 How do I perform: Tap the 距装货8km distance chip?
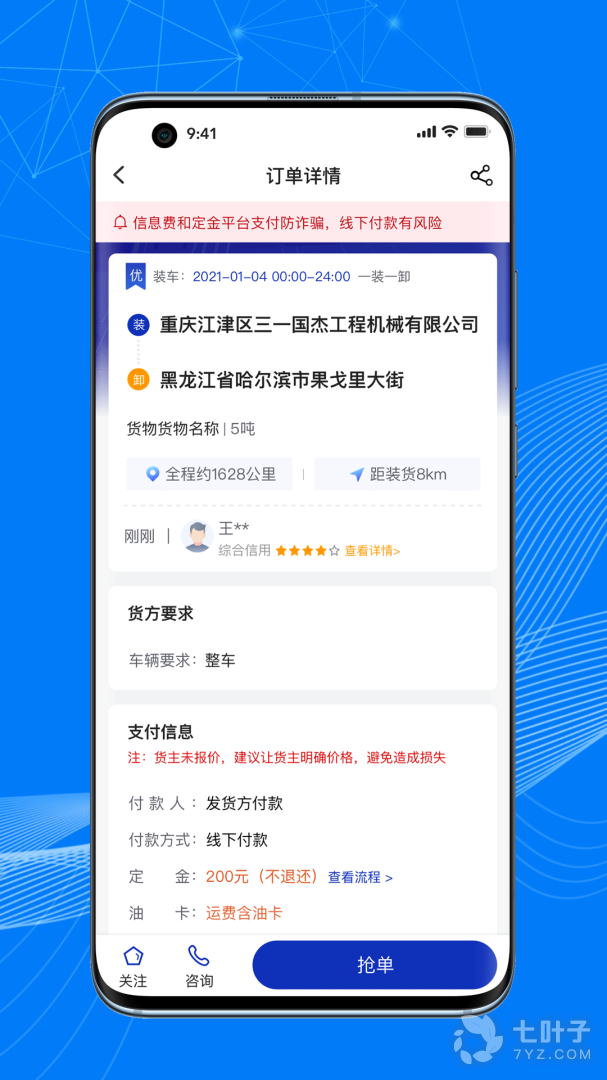[x=398, y=474]
